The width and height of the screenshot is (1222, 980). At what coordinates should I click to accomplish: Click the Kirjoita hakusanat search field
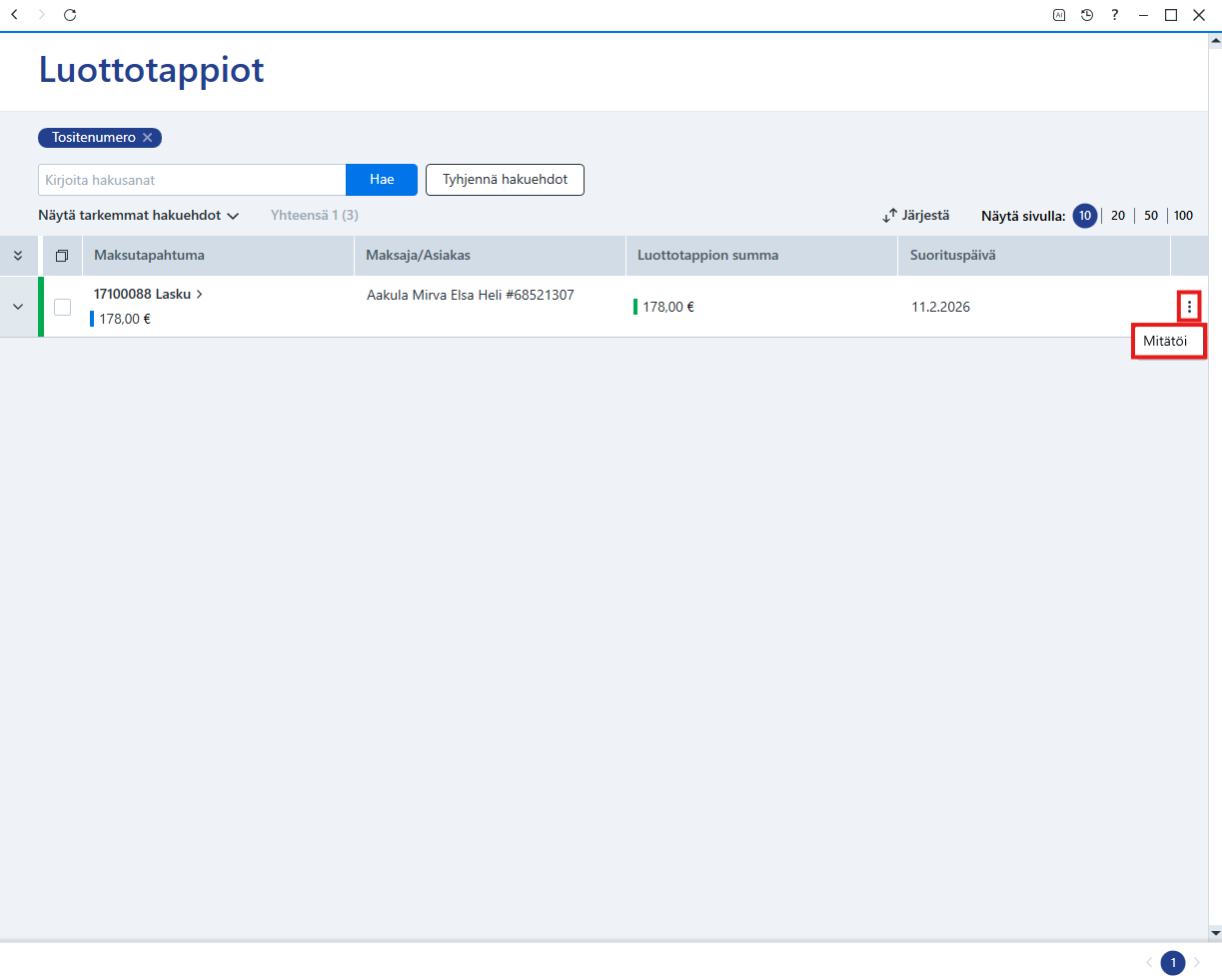pos(192,180)
